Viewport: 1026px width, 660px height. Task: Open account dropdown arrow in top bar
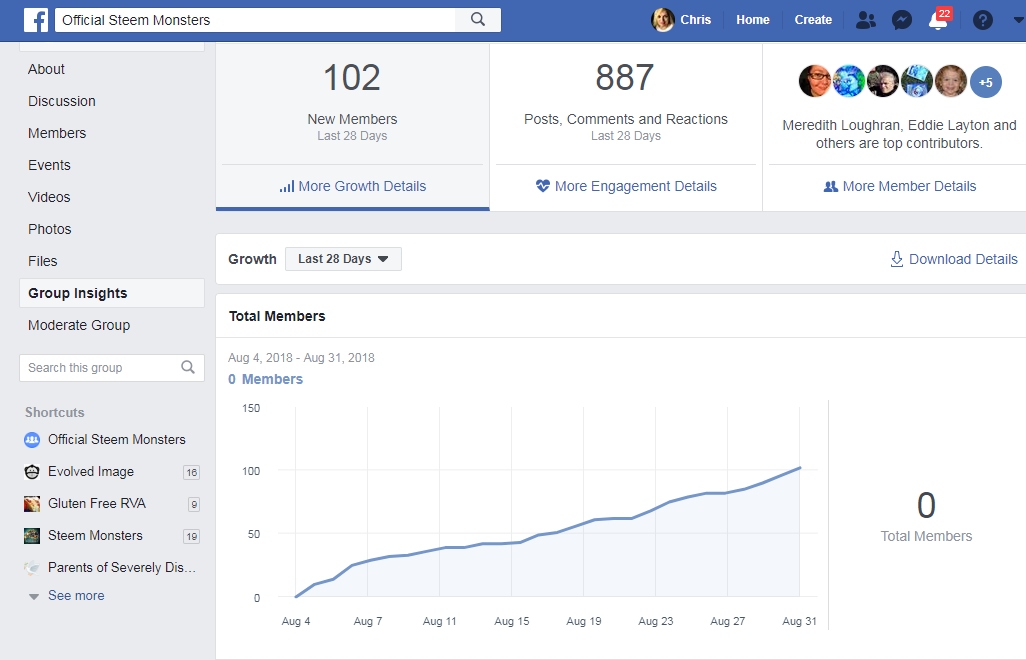(1018, 20)
